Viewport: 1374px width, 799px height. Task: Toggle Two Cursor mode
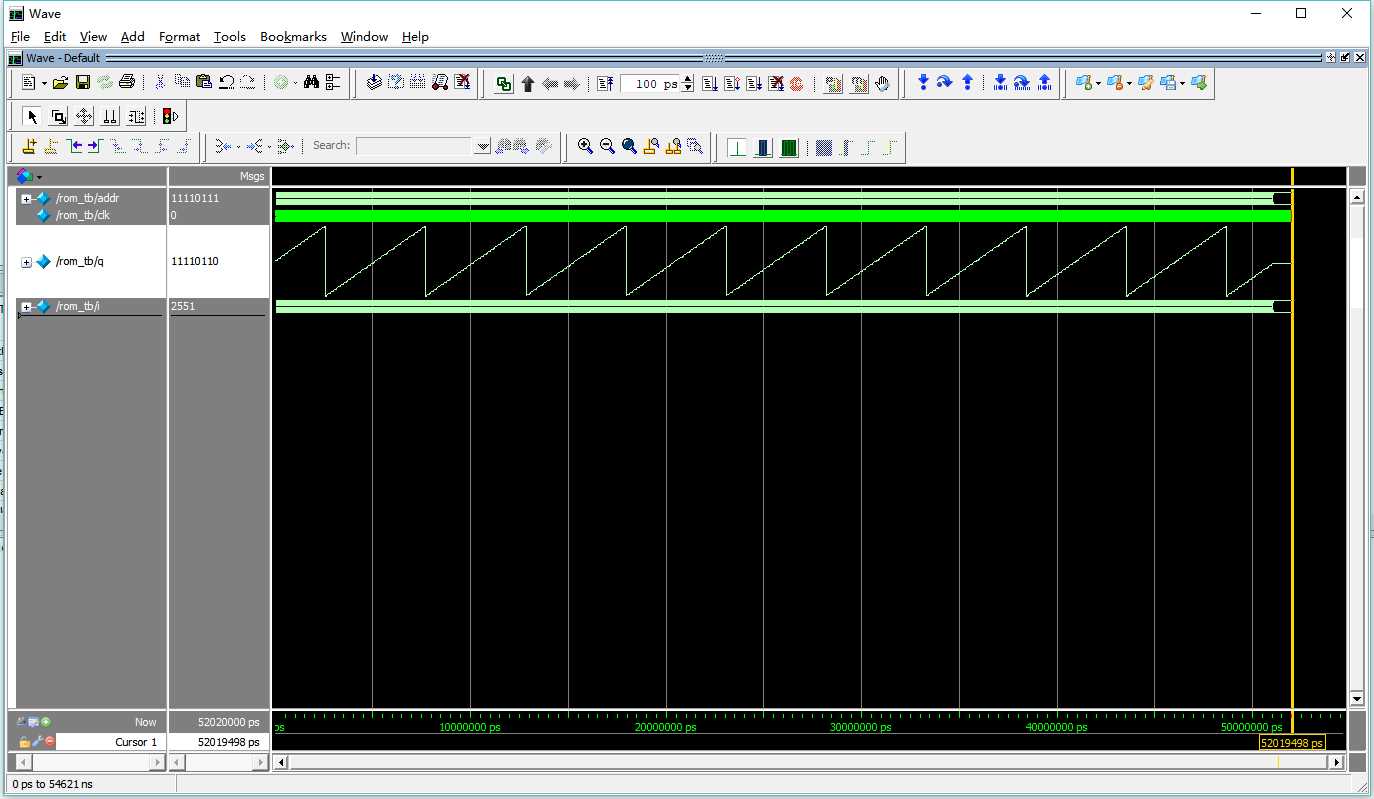tap(111, 116)
